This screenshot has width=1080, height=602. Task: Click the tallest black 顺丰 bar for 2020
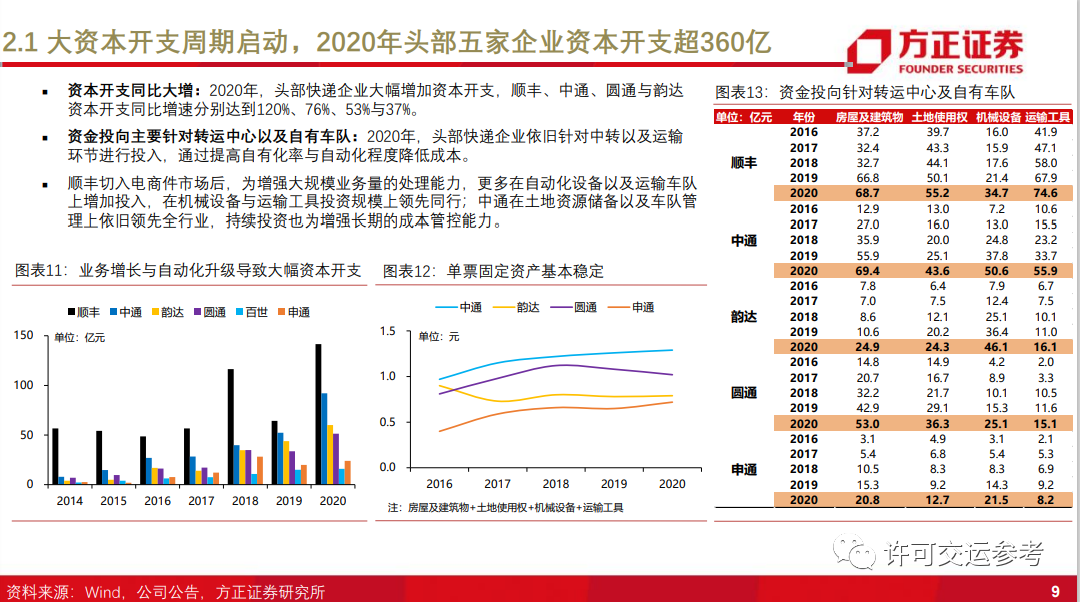coord(318,414)
